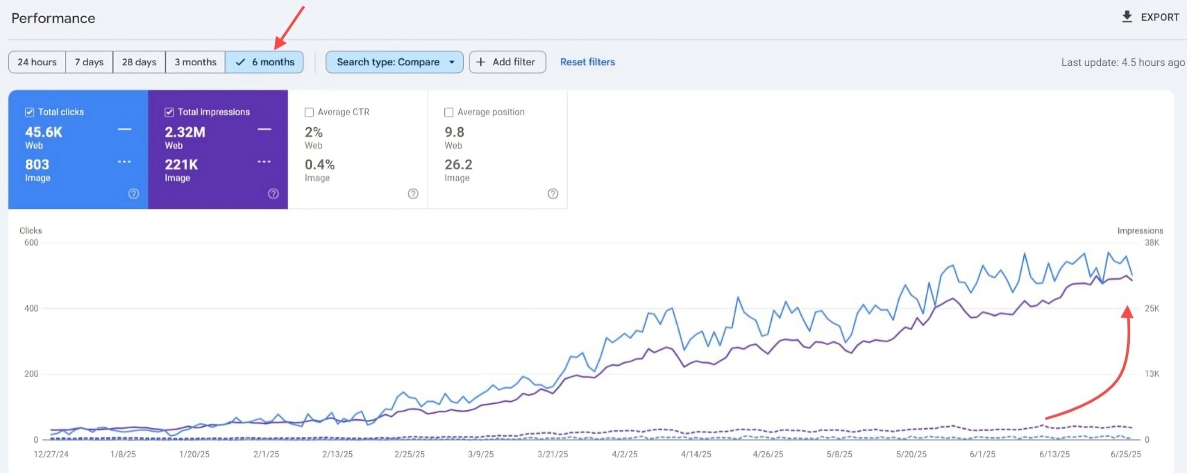This screenshot has width=1187, height=473.
Task: Click help icon on Average position card
Action: [553, 194]
